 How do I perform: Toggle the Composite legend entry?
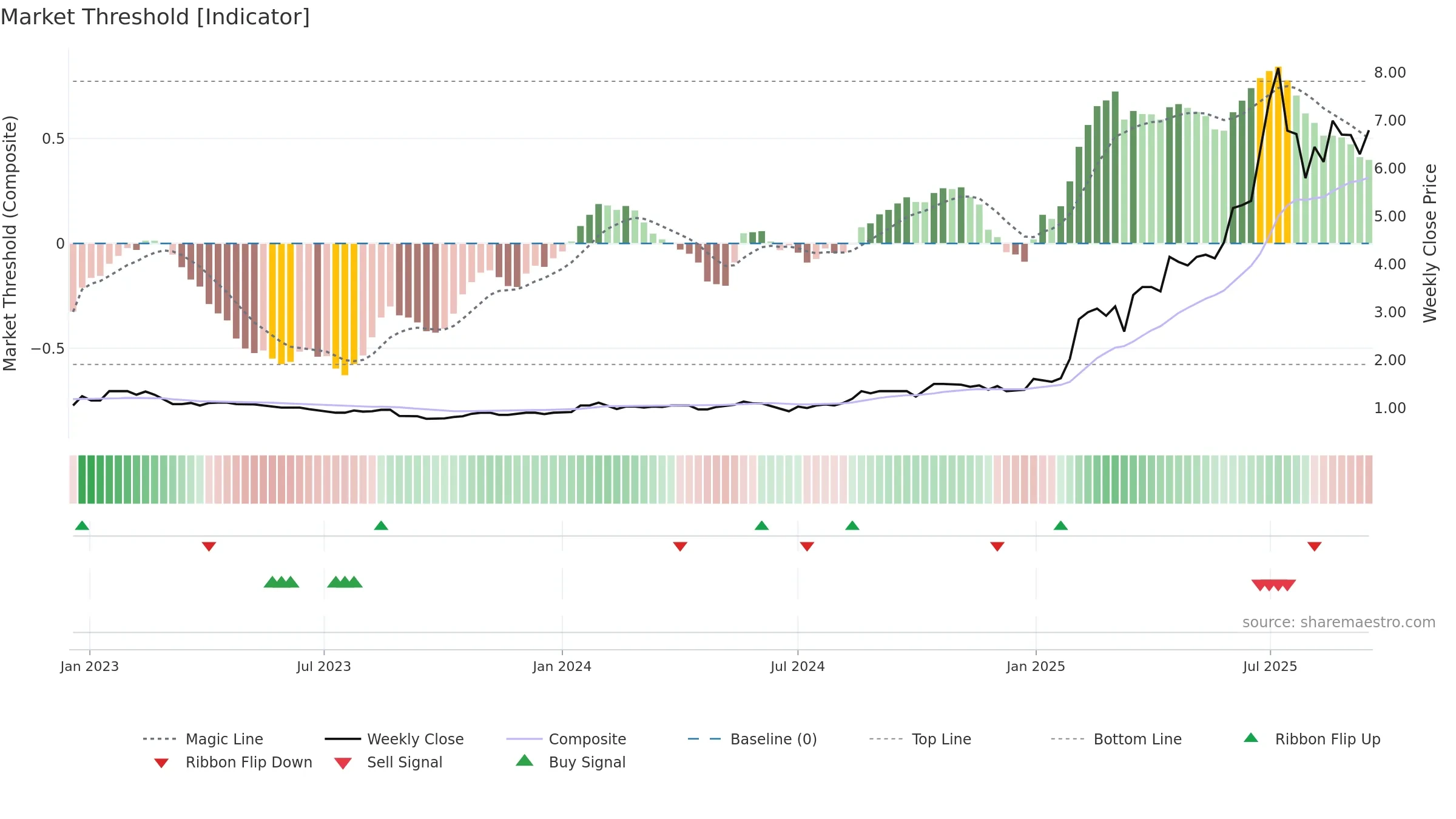coord(567,739)
